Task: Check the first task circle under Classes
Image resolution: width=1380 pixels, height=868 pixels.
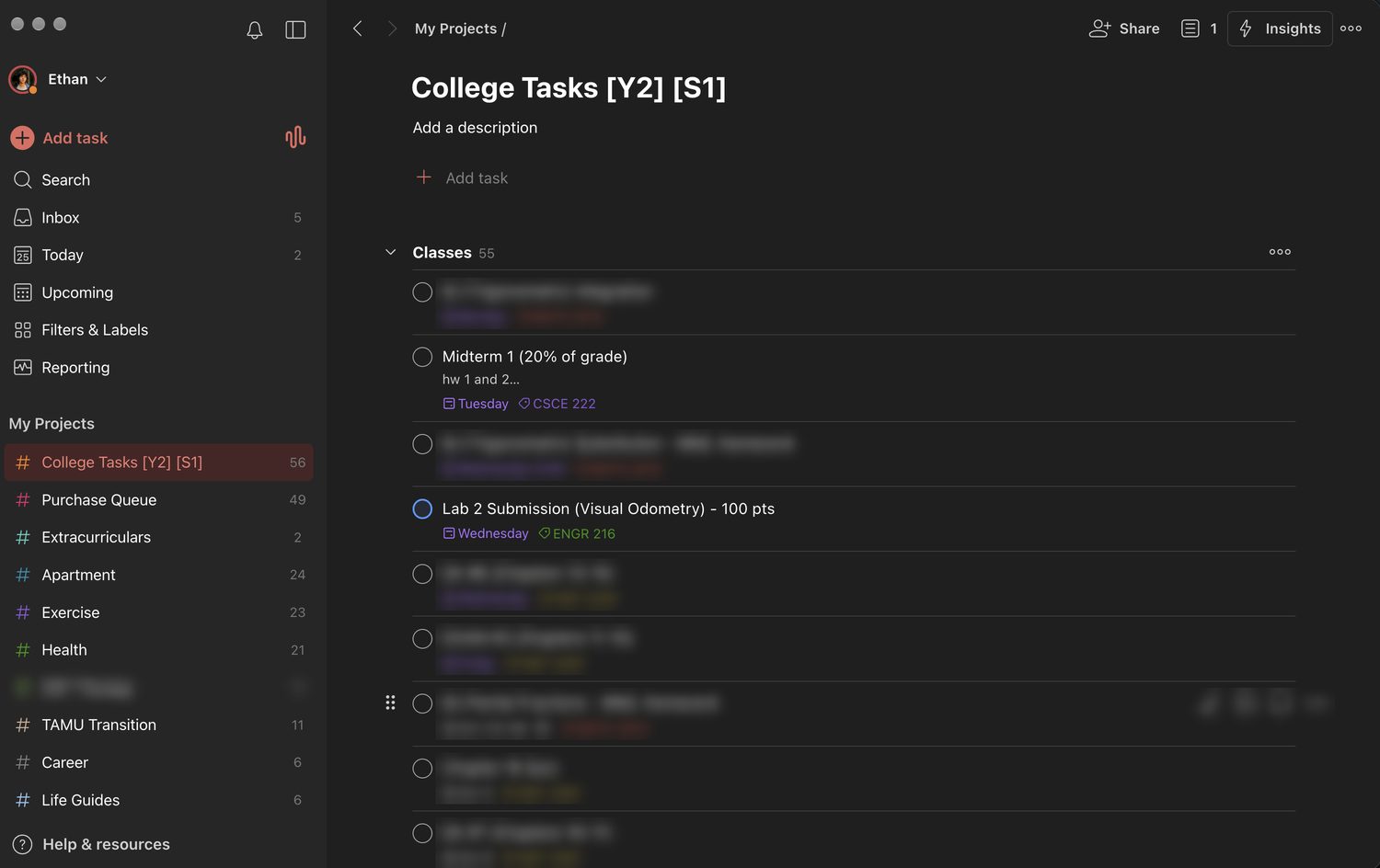Action: pos(422,292)
